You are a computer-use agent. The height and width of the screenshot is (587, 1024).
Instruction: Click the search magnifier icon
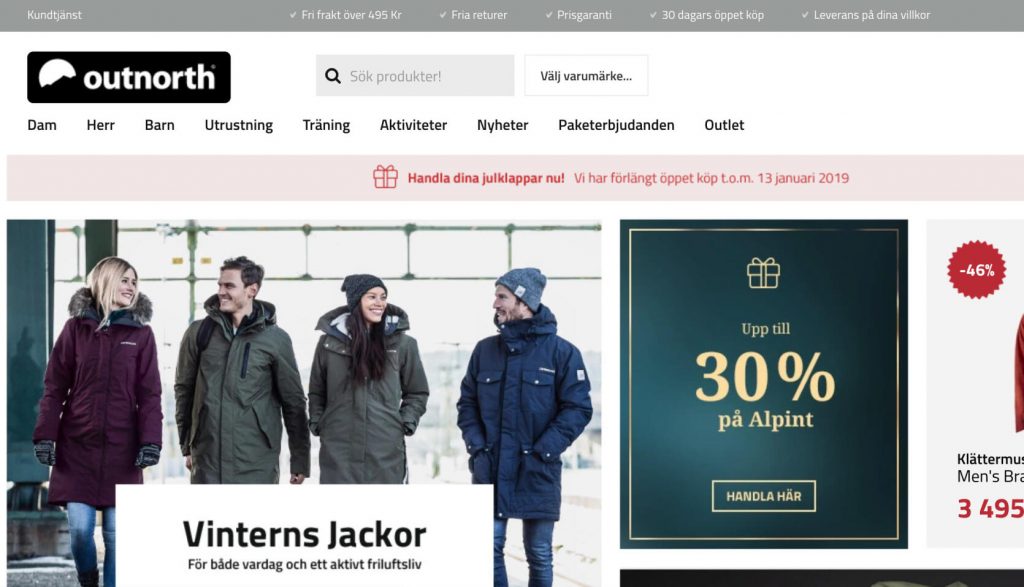(333, 76)
